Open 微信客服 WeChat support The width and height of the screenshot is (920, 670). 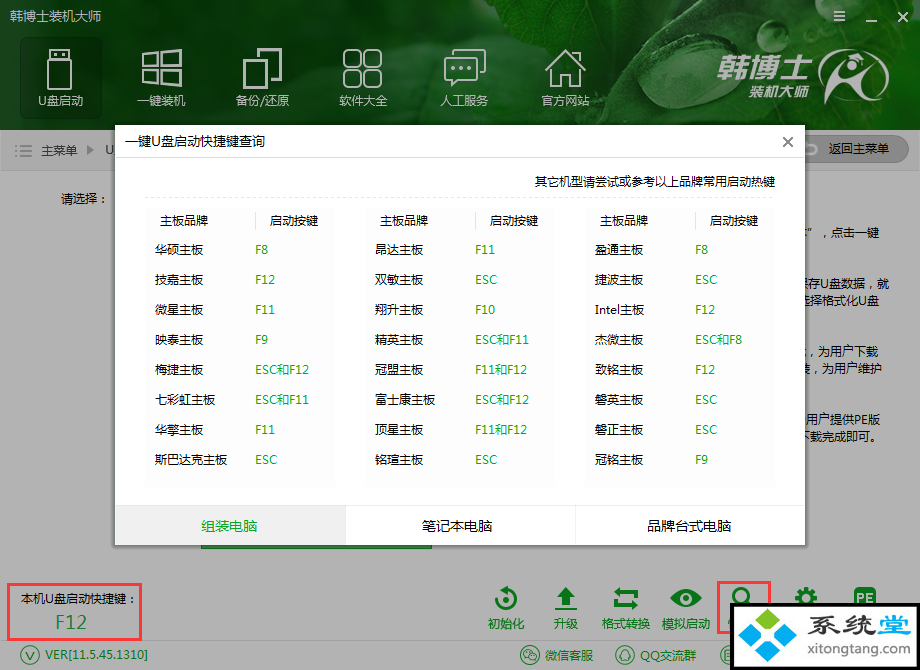(x=557, y=655)
